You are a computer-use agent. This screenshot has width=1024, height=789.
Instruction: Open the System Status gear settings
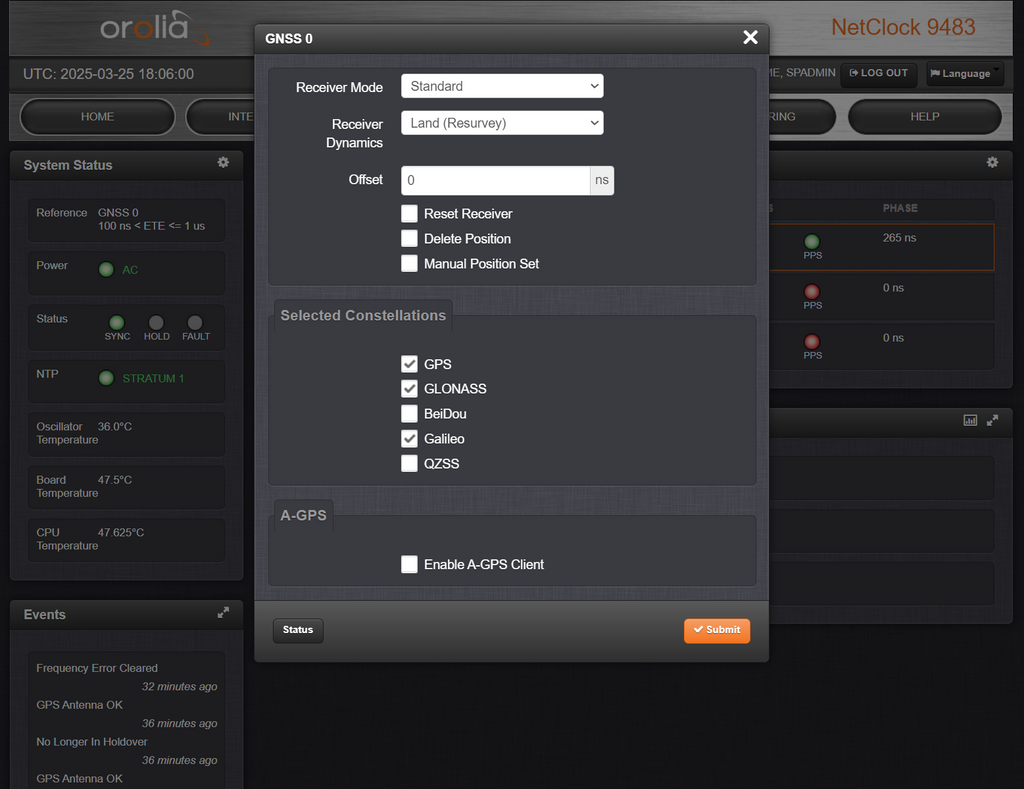click(x=223, y=162)
